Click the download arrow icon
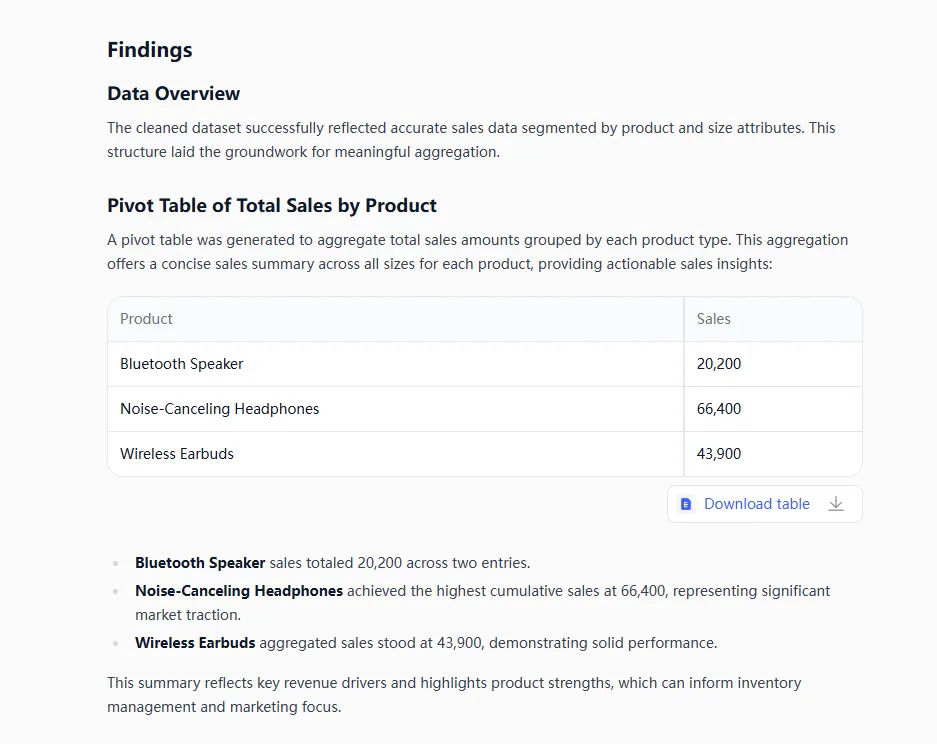937x744 pixels. pos(836,504)
